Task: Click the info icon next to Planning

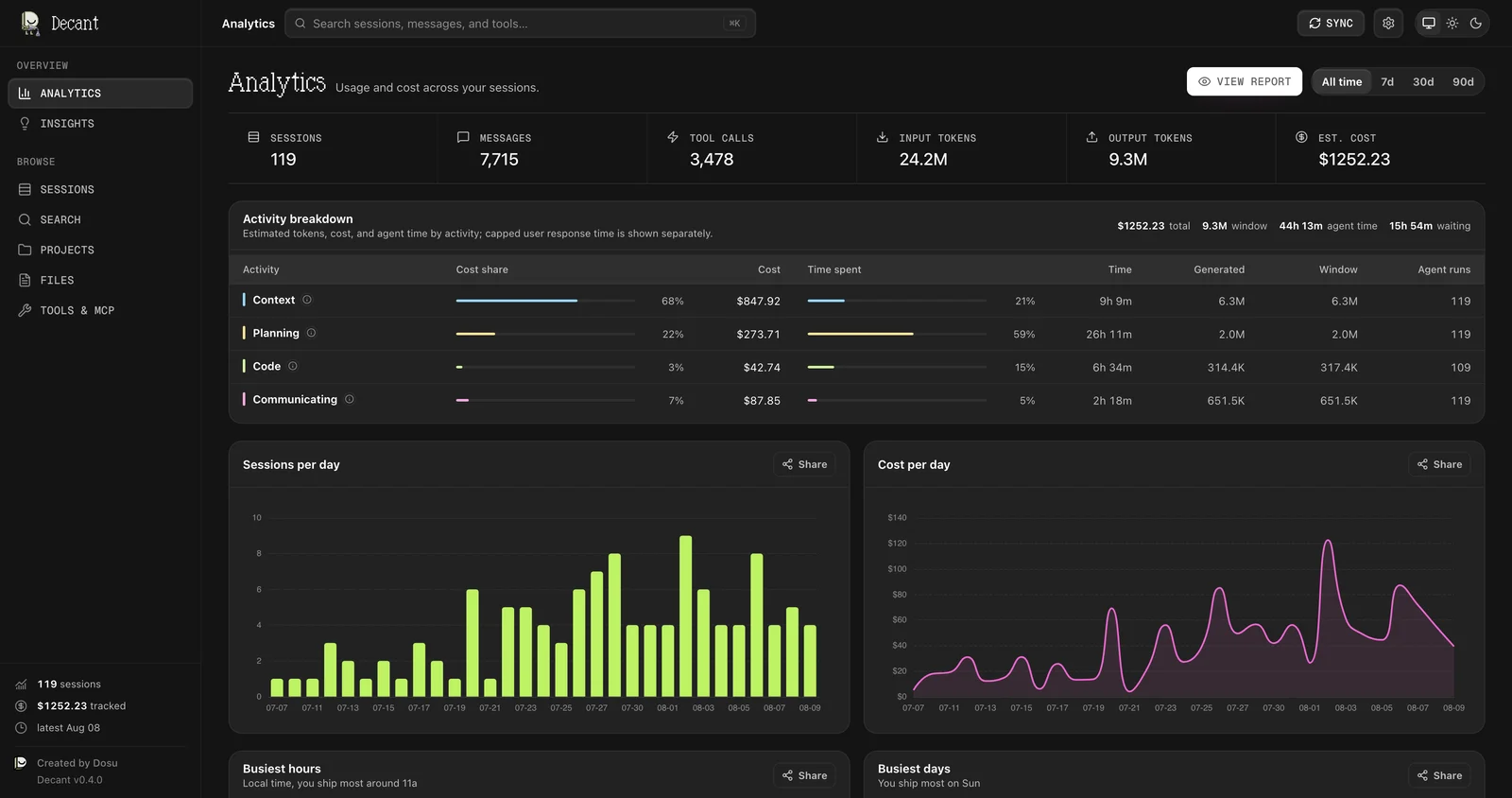Action: tap(311, 333)
